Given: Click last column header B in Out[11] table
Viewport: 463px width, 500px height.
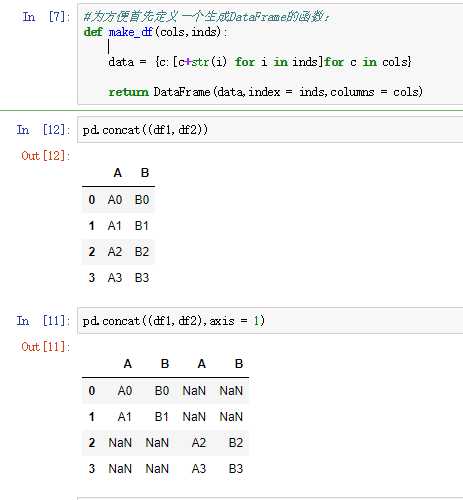Looking at the screenshot, I should pyautogui.click(x=239, y=364).
